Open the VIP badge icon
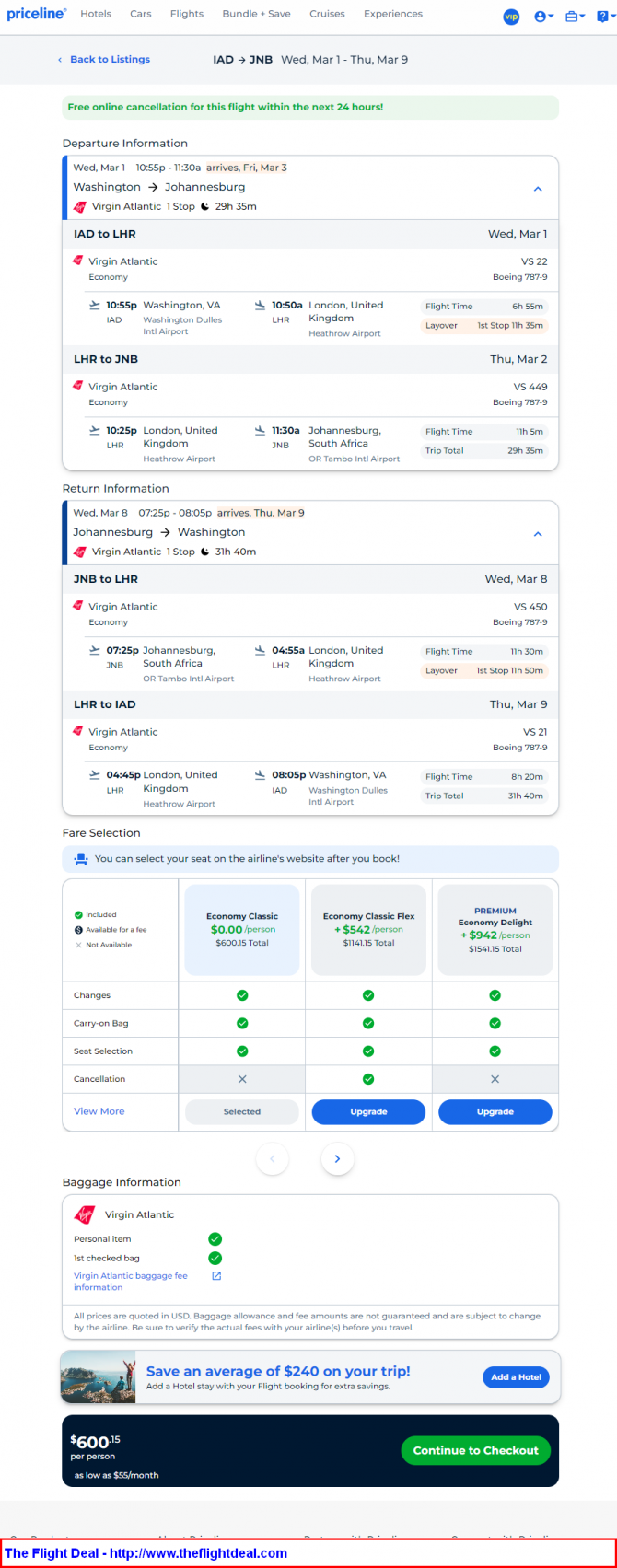Viewport: 617px width, 1568px height. [x=511, y=17]
